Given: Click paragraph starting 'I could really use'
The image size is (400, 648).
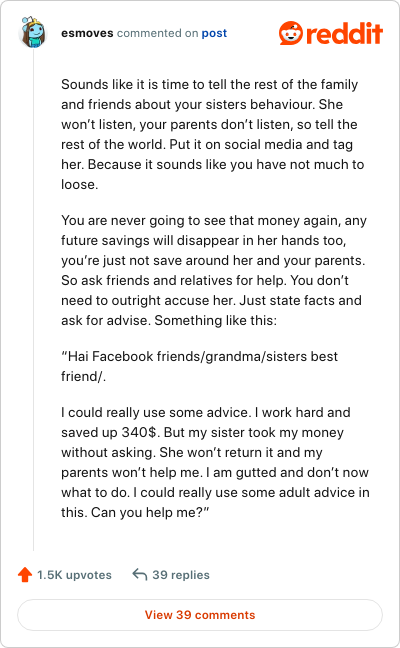Looking at the screenshot, I should 215,462.
